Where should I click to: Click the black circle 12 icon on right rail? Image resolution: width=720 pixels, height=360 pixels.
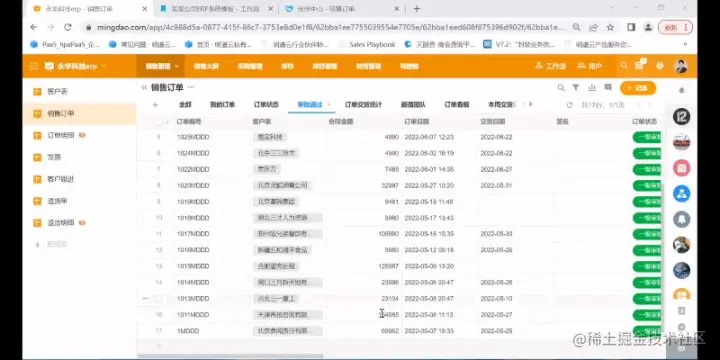click(681, 117)
